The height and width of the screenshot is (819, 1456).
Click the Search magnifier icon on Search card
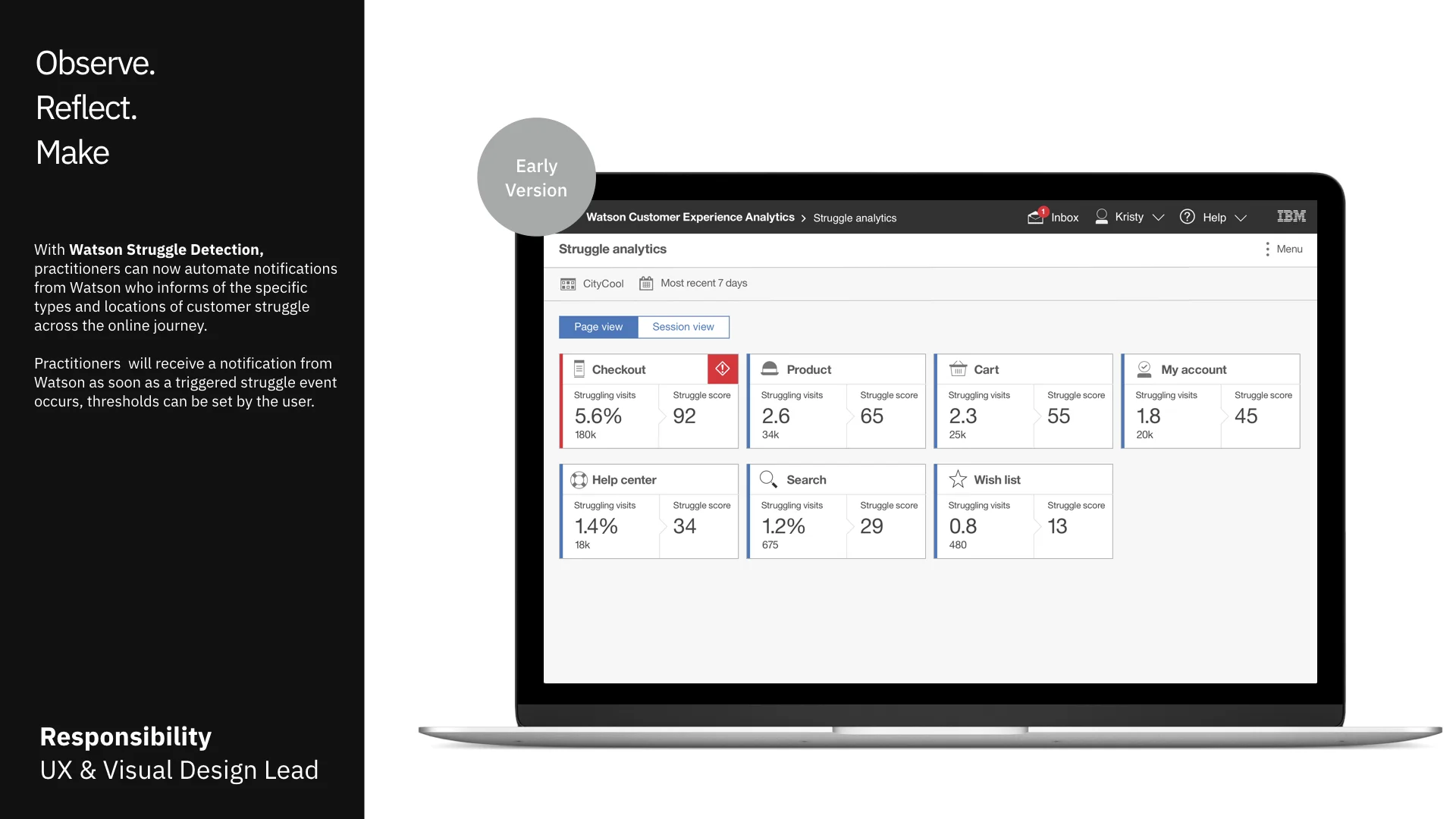pyautogui.click(x=768, y=479)
